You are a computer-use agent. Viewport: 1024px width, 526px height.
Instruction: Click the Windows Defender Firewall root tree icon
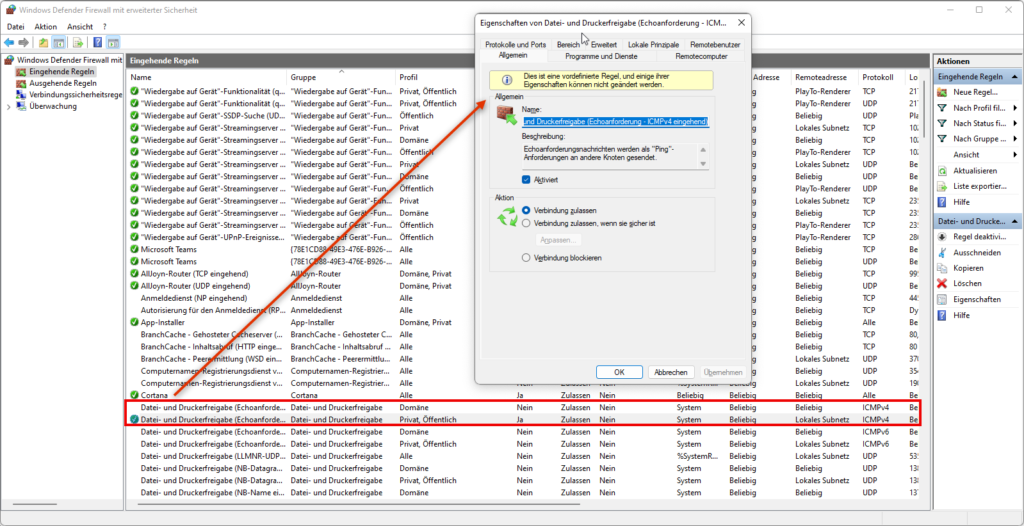click(9, 60)
